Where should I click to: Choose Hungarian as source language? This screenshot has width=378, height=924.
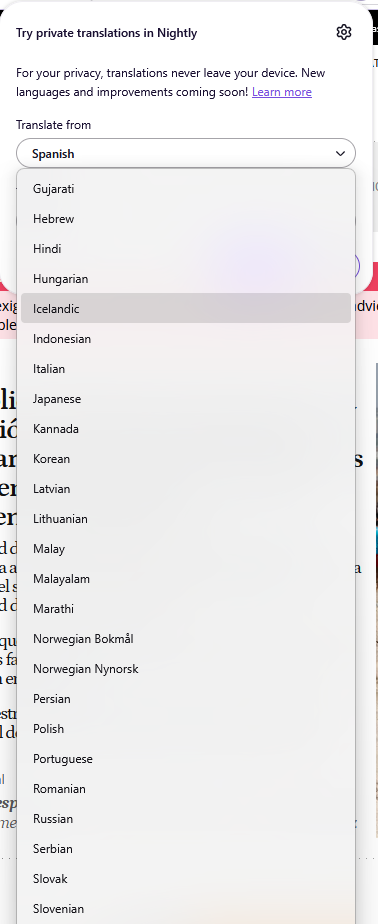point(186,279)
